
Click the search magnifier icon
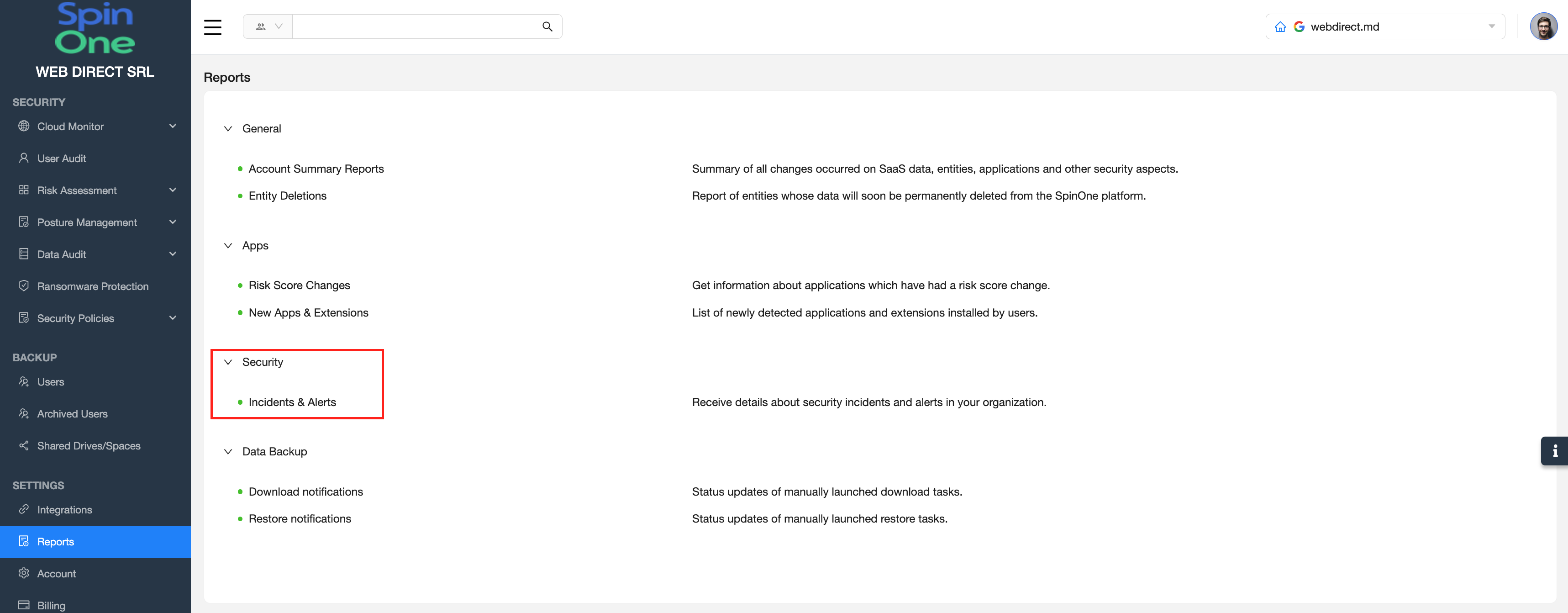click(x=547, y=27)
